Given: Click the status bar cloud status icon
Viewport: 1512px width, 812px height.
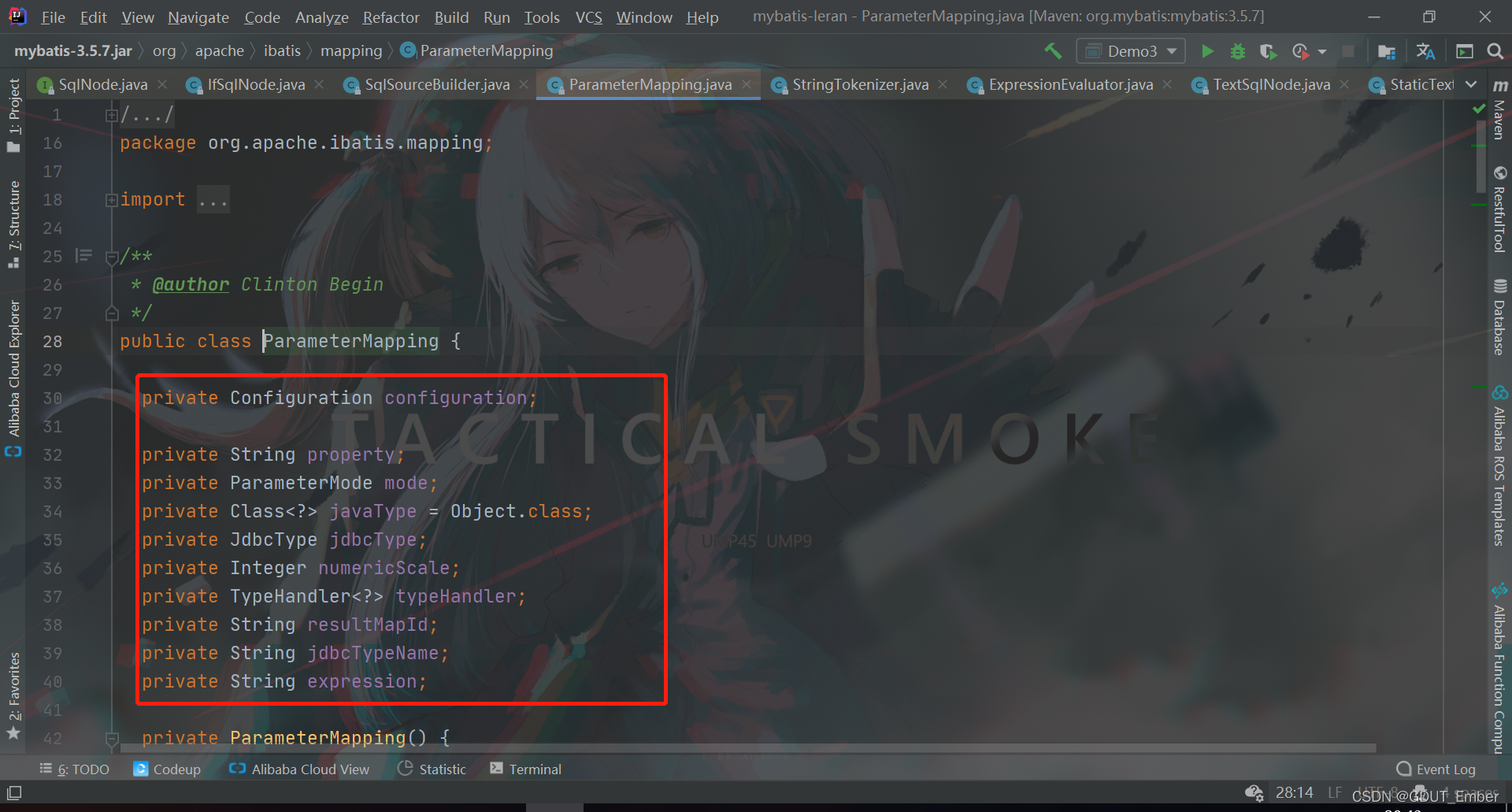Looking at the screenshot, I should [1254, 792].
